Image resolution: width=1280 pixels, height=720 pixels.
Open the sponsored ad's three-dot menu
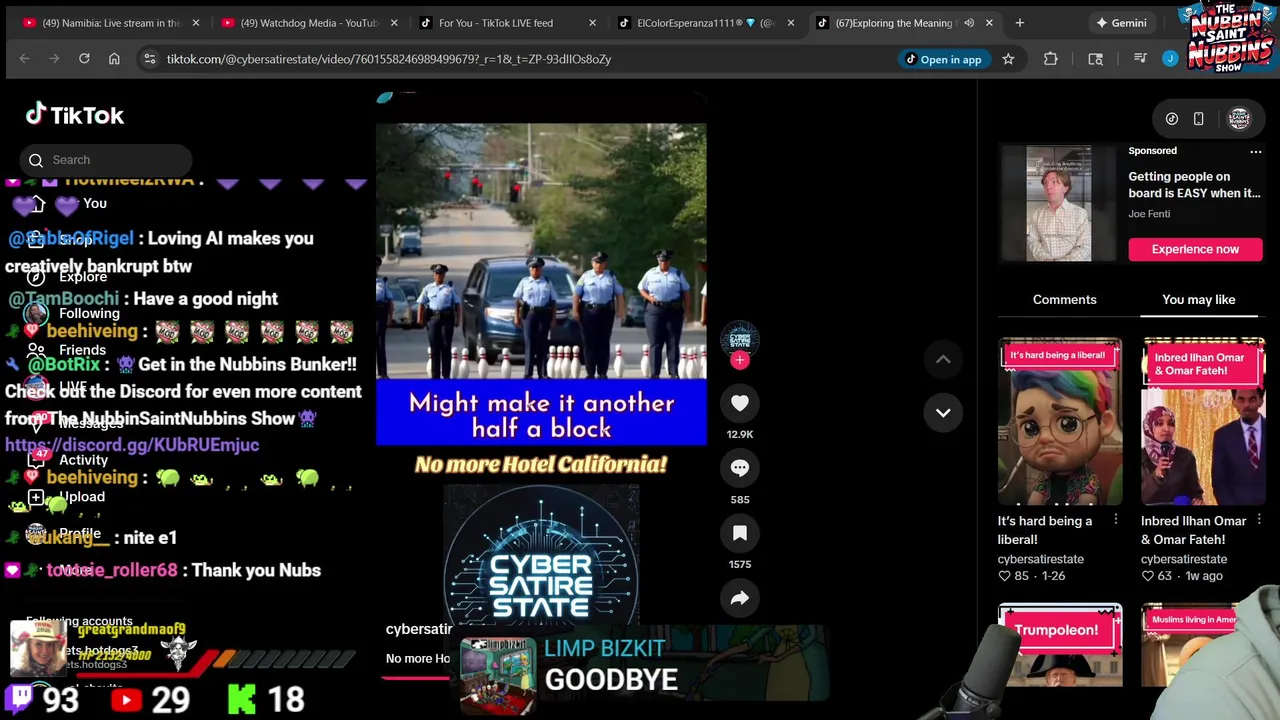click(1256, 152)
